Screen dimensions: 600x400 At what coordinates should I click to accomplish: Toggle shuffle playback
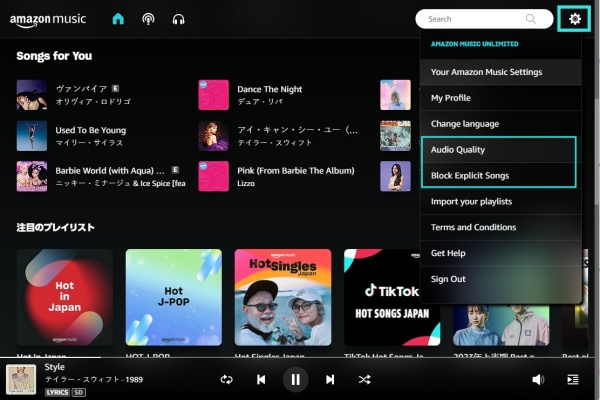(364, 379)
